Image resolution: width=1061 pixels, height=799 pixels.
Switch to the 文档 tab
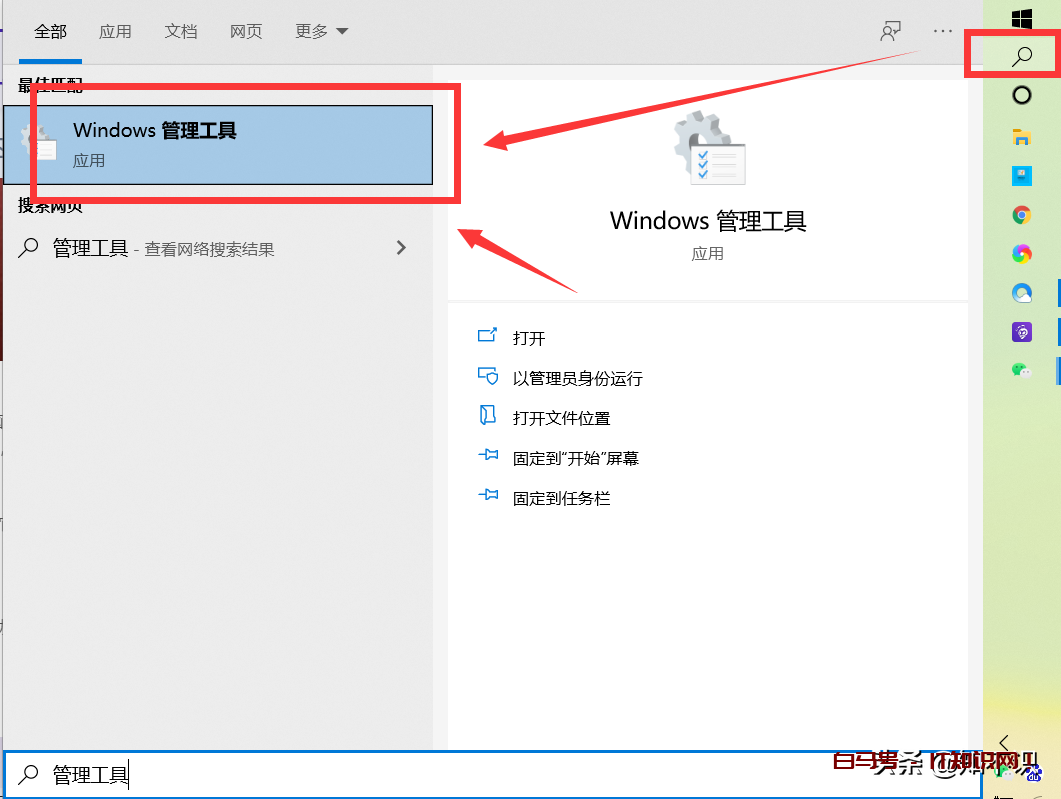(x=180, y=31)
